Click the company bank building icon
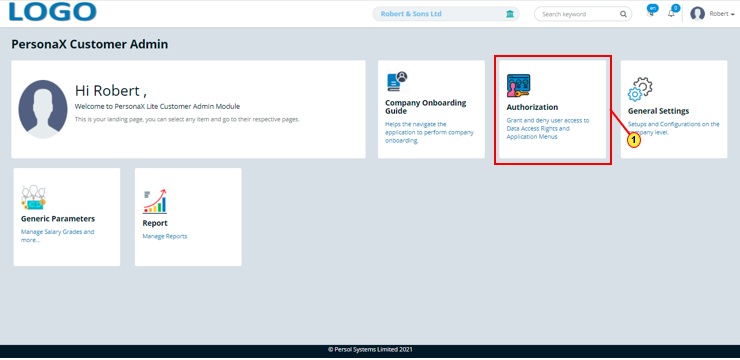740x360 pixels. click(x=510, y=14)
